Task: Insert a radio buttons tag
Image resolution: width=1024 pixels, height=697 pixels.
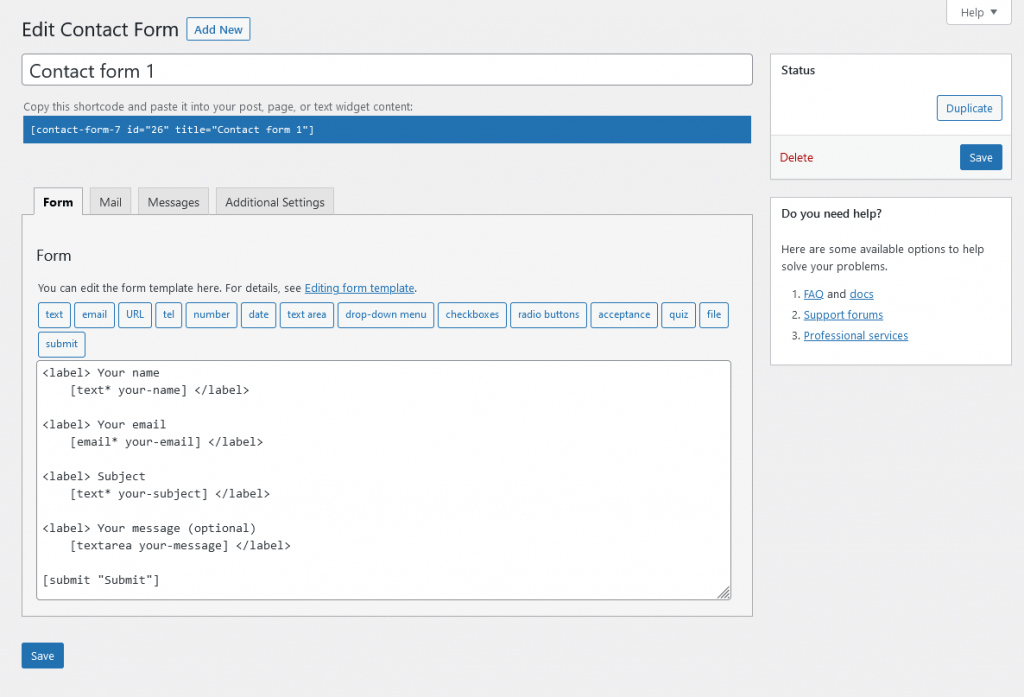Action: [548, 315]
